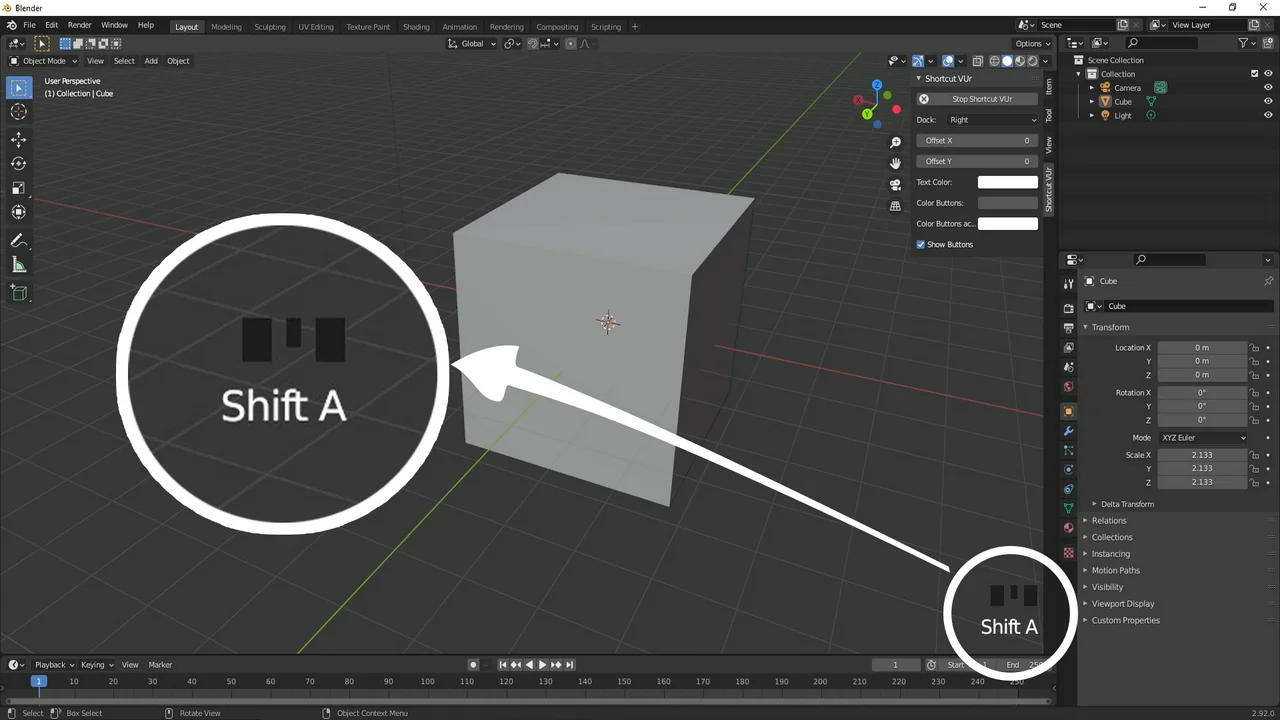Activate the Annotate pencil tool

pos(18,241)
